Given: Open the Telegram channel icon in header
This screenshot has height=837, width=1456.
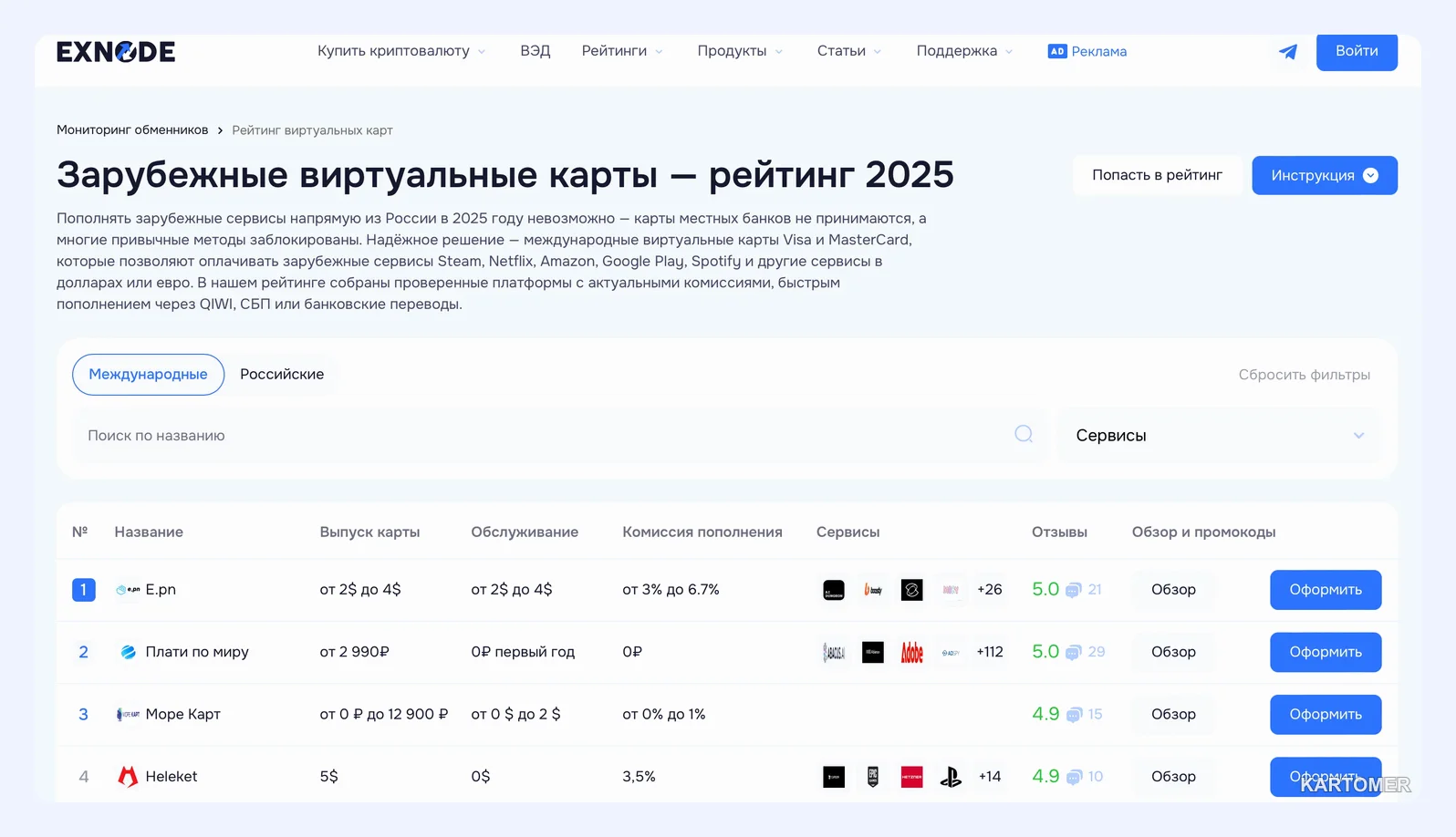Looking at the screenshot, I should [x=1288, y=52].
